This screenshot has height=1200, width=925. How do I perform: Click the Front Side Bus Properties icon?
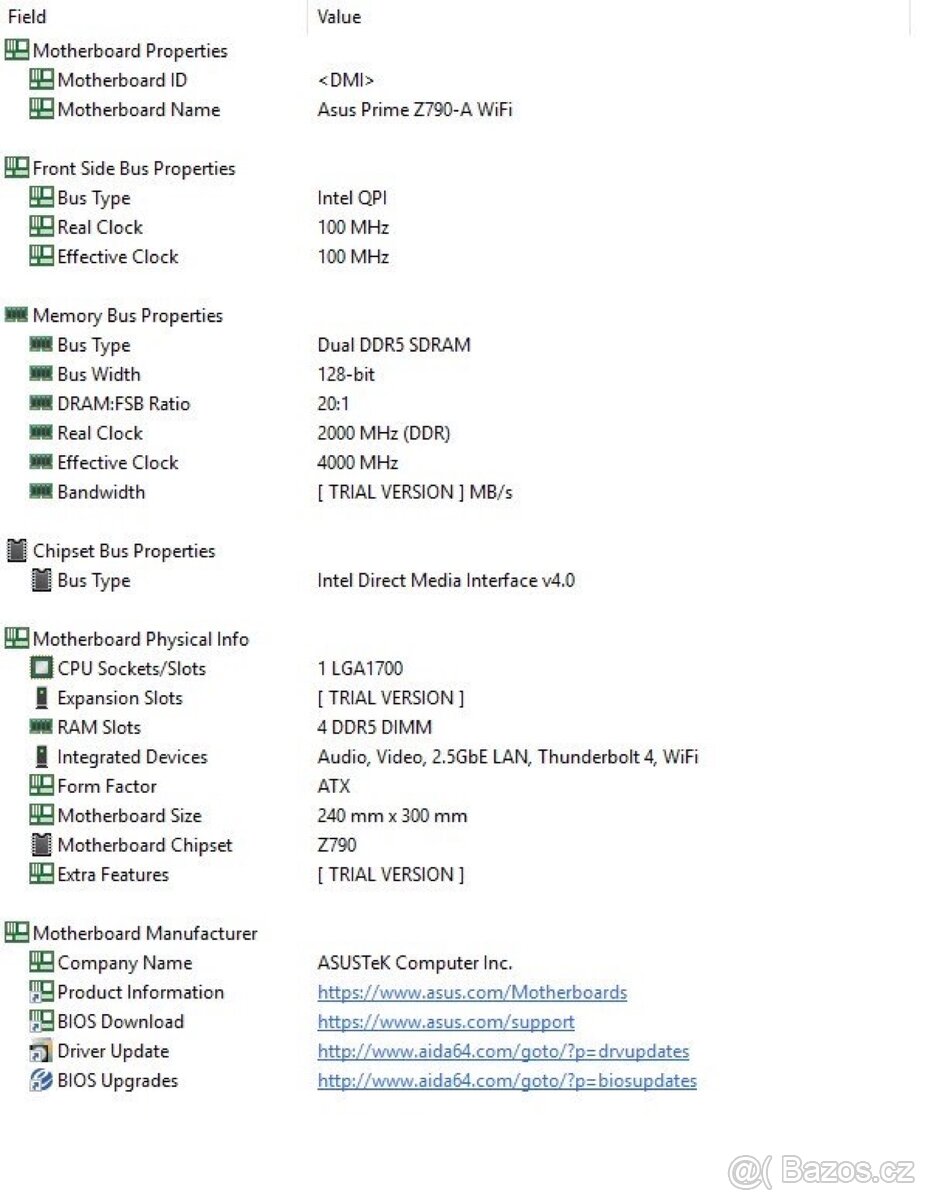[17, 168]
